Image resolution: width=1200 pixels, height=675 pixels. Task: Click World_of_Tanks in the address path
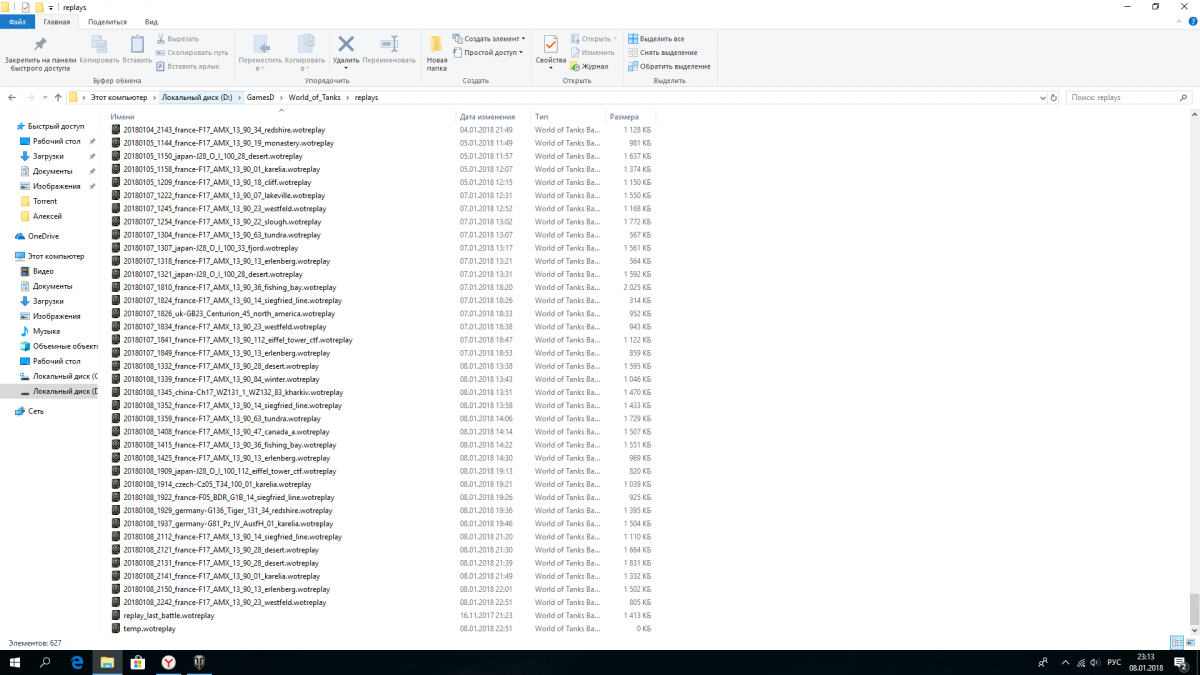pos(314,98)
